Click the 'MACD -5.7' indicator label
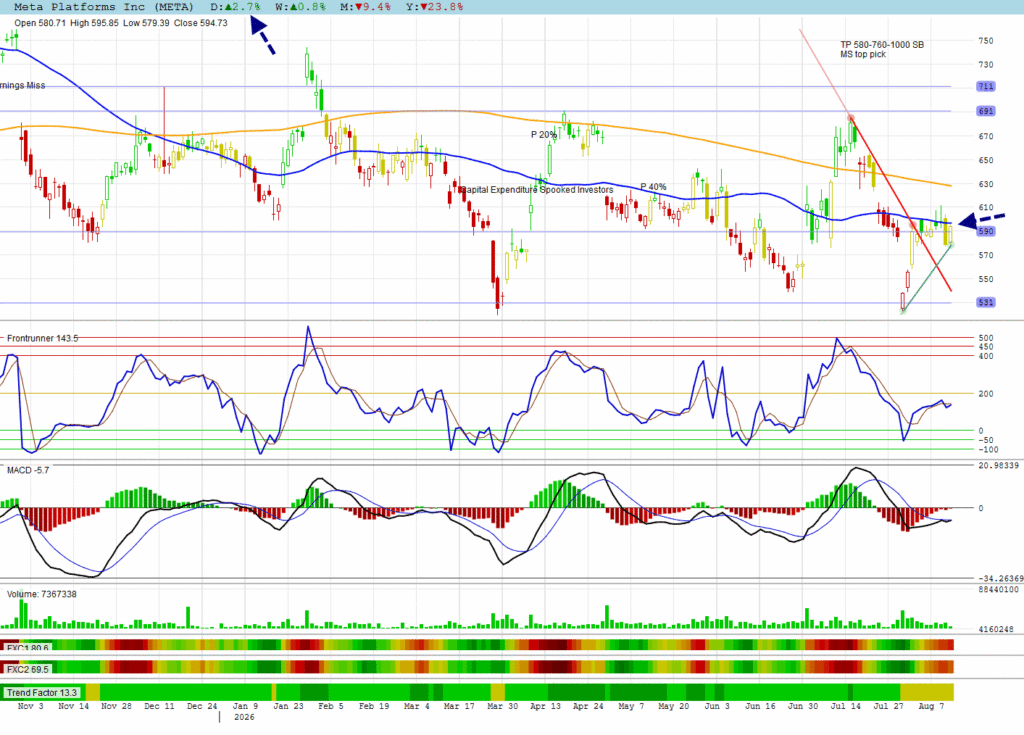 coord(28,470)
